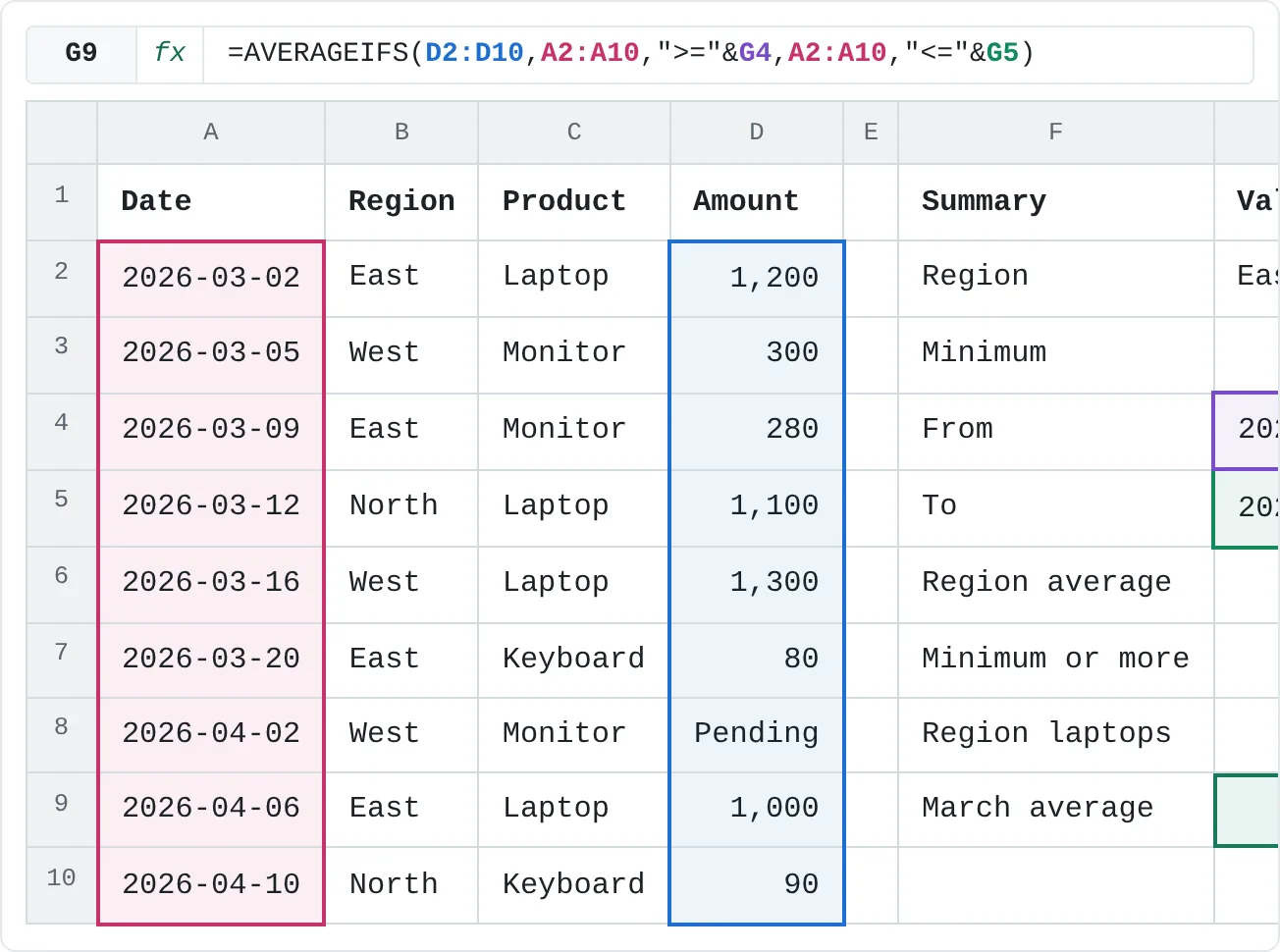This screenshot has height=952, width=1280.
Task: Select cell with date 2026-04-06
Action: coord(211,810)
